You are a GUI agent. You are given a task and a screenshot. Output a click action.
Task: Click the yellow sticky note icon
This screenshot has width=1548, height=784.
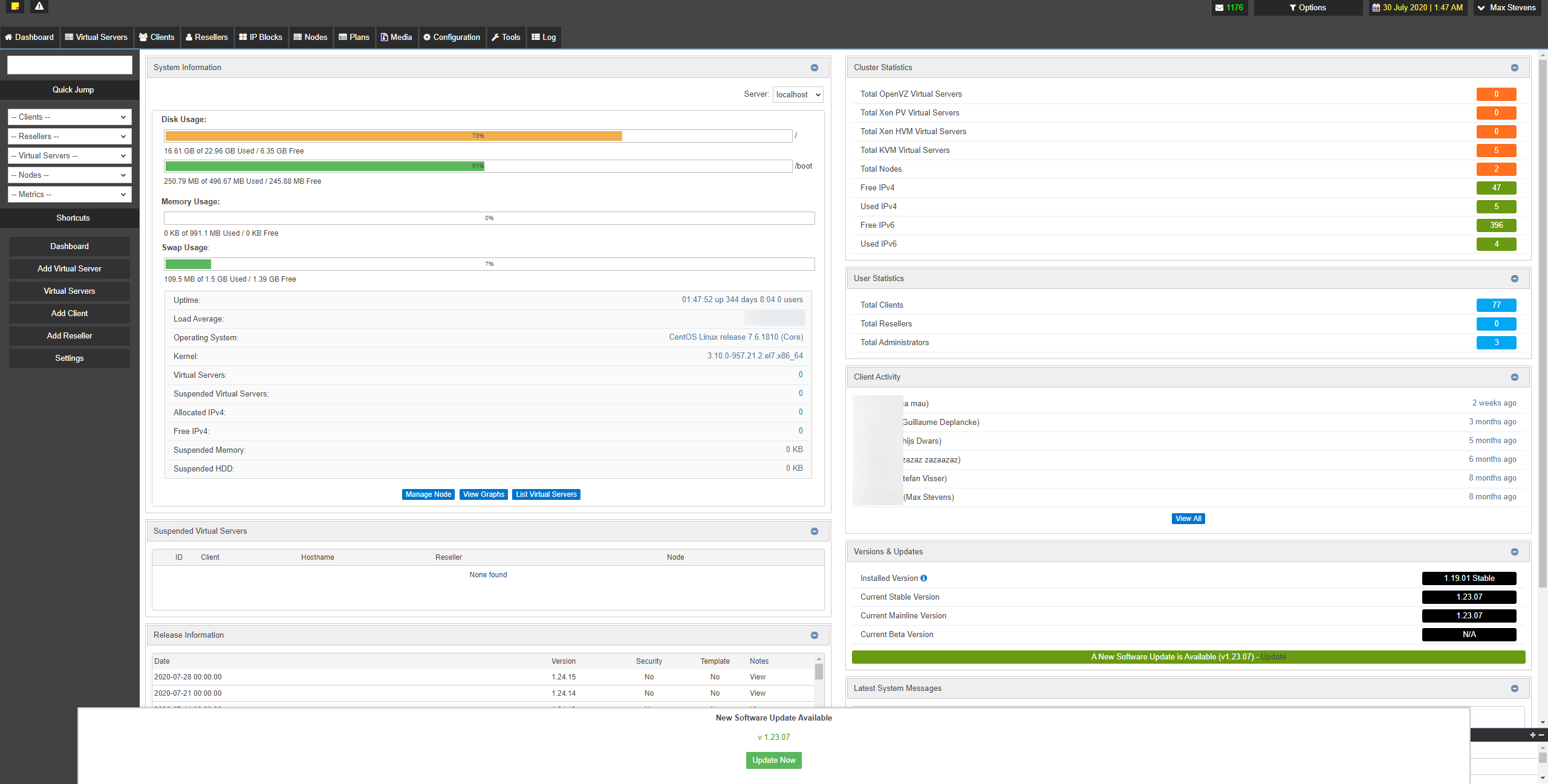tap(15, 6)
